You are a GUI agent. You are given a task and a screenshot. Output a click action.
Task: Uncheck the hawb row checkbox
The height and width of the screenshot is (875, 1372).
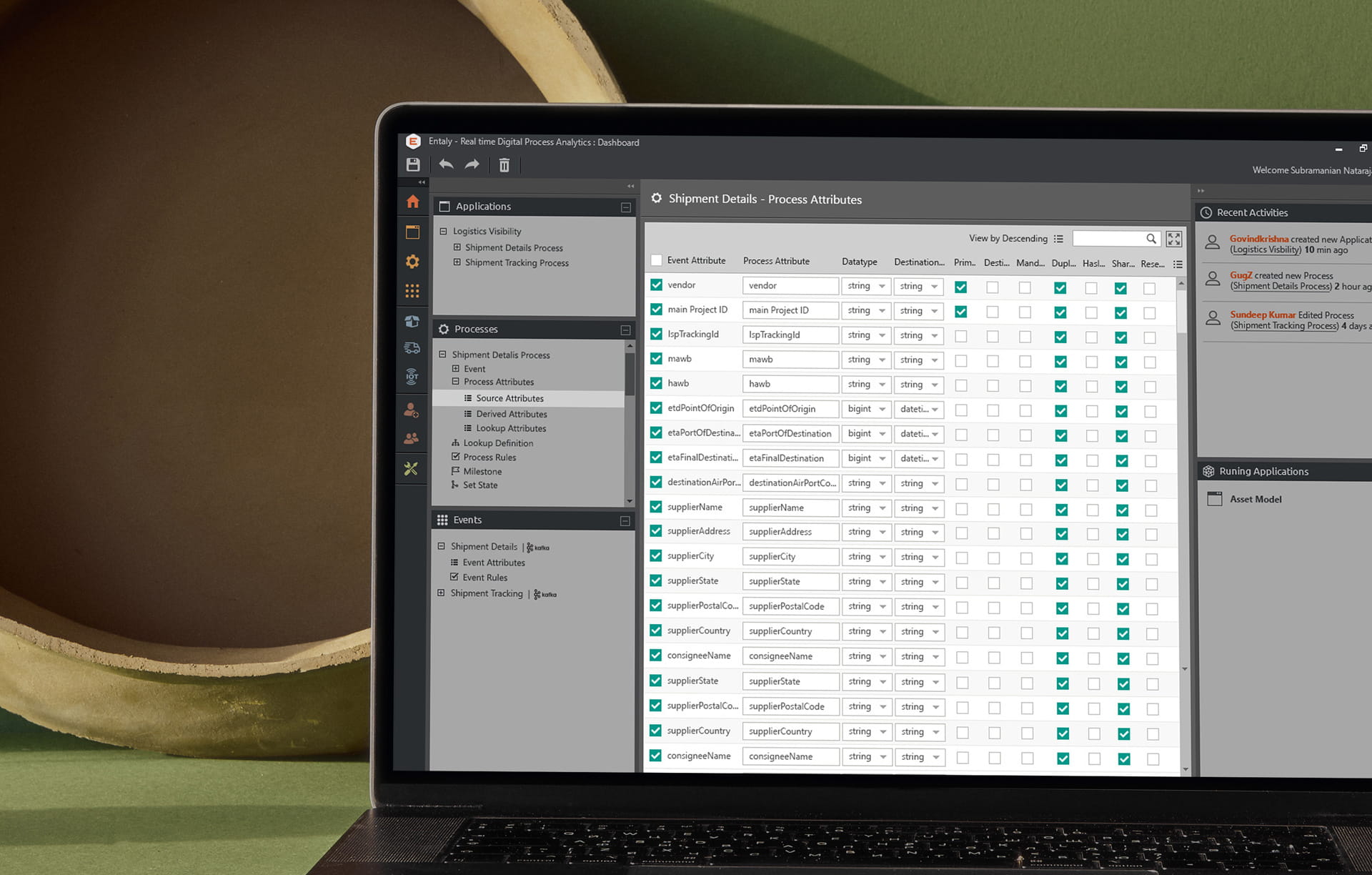[656, 383]
